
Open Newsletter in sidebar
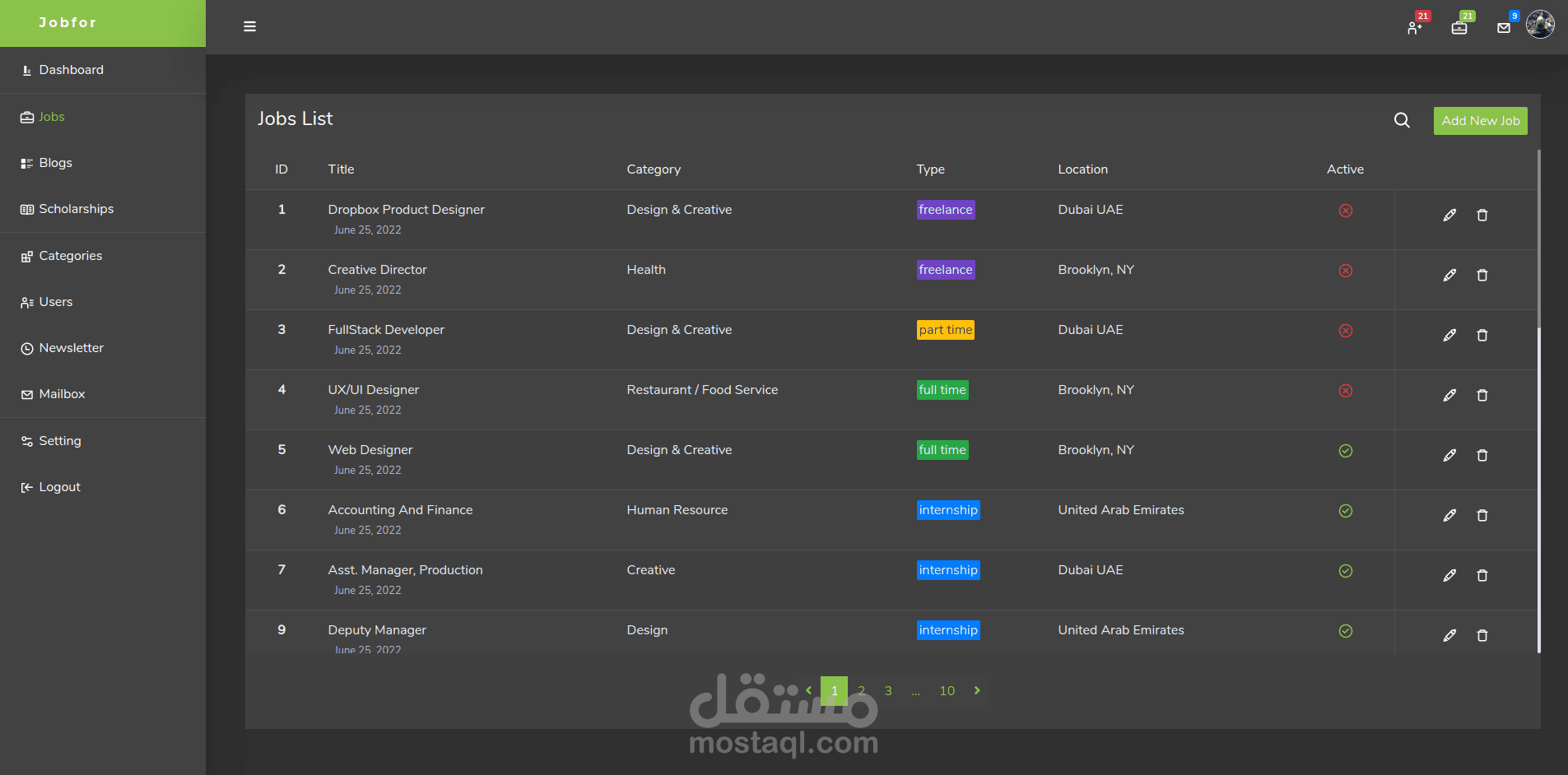pos(103,348)
